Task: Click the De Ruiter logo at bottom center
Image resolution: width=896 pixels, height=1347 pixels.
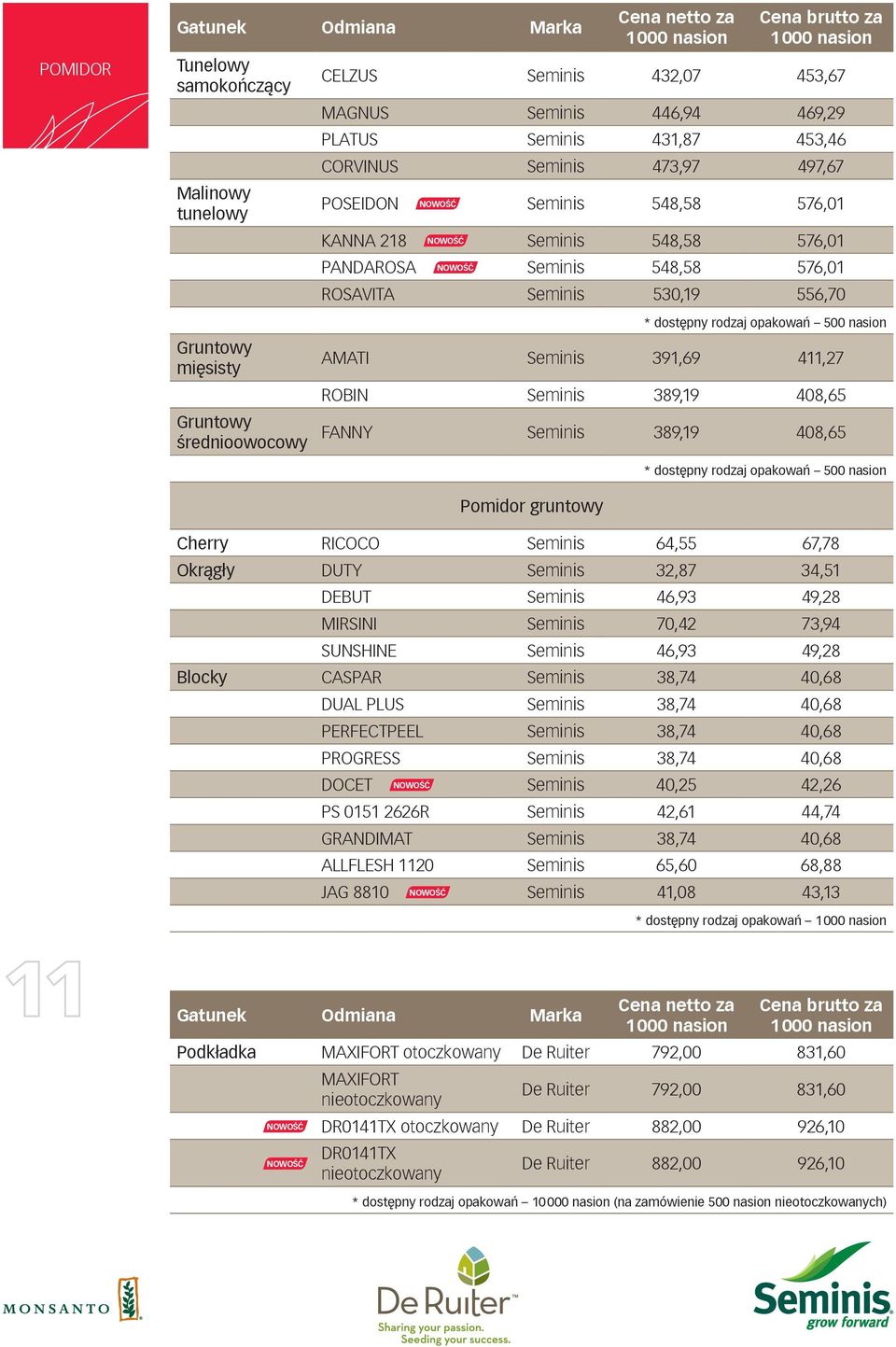Action: point(446,1295)
